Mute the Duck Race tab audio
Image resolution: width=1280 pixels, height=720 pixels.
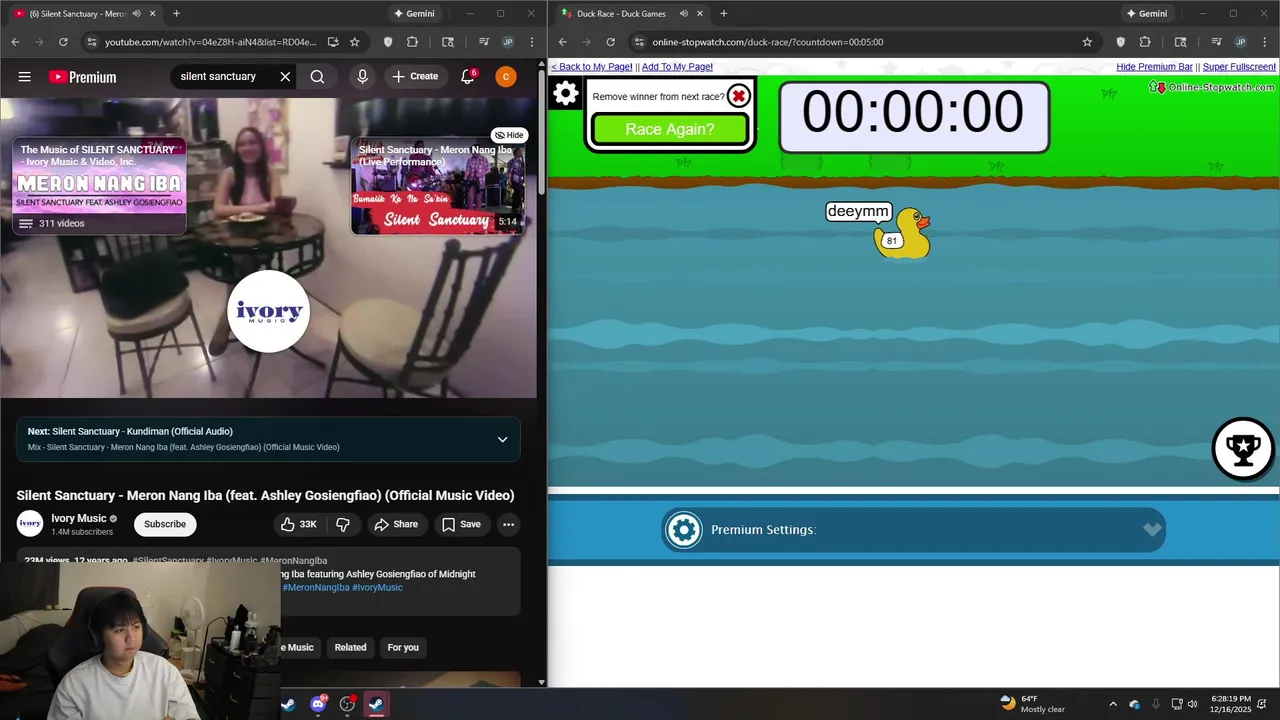(x=684, y=14)
